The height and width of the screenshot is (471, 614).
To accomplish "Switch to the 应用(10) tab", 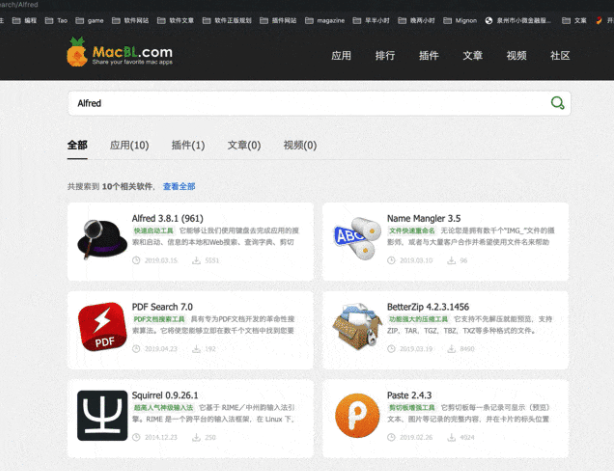I will (x=129, y=145).
